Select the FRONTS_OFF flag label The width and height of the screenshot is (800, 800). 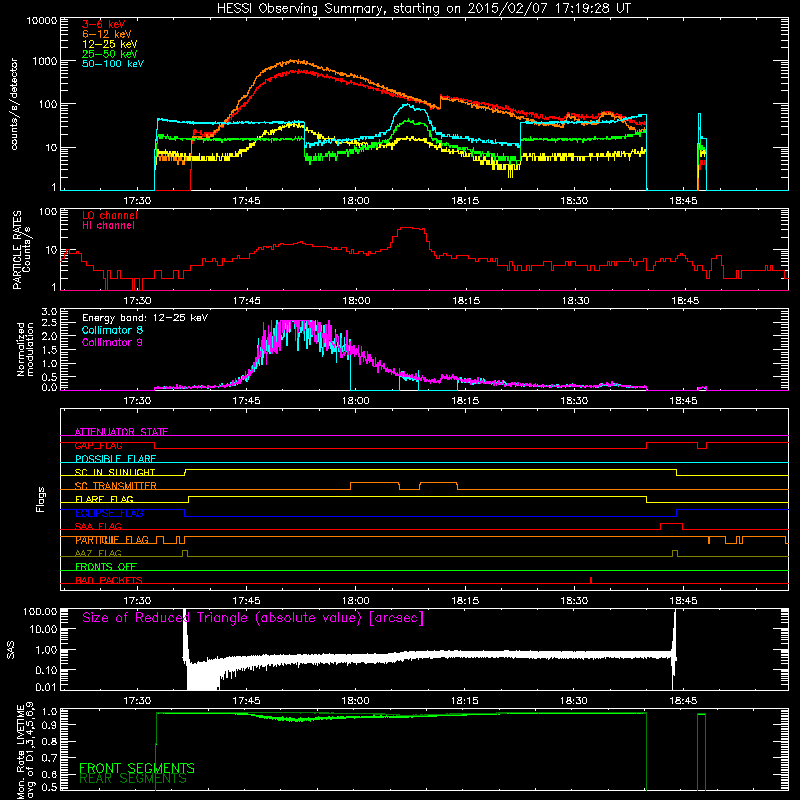pos(106,566)
